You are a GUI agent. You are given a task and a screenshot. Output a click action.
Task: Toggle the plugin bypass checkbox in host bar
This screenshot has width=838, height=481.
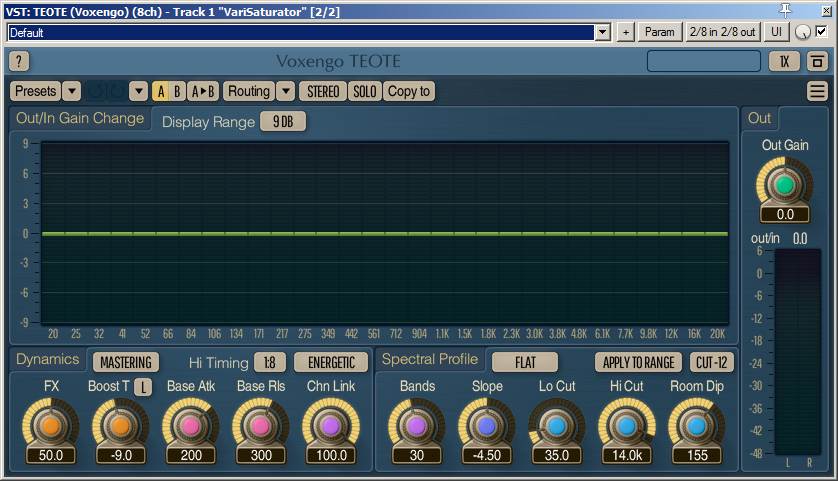pyautogui.click(x=821, y=32)
